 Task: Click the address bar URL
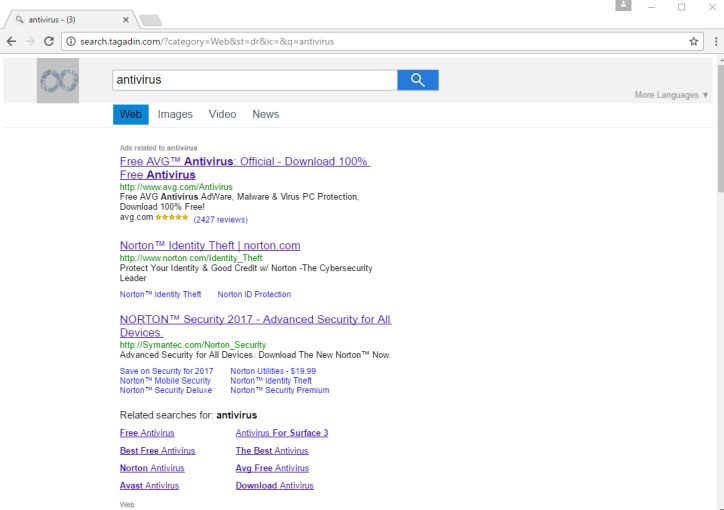pyautogui.click(x=207, y=42)
